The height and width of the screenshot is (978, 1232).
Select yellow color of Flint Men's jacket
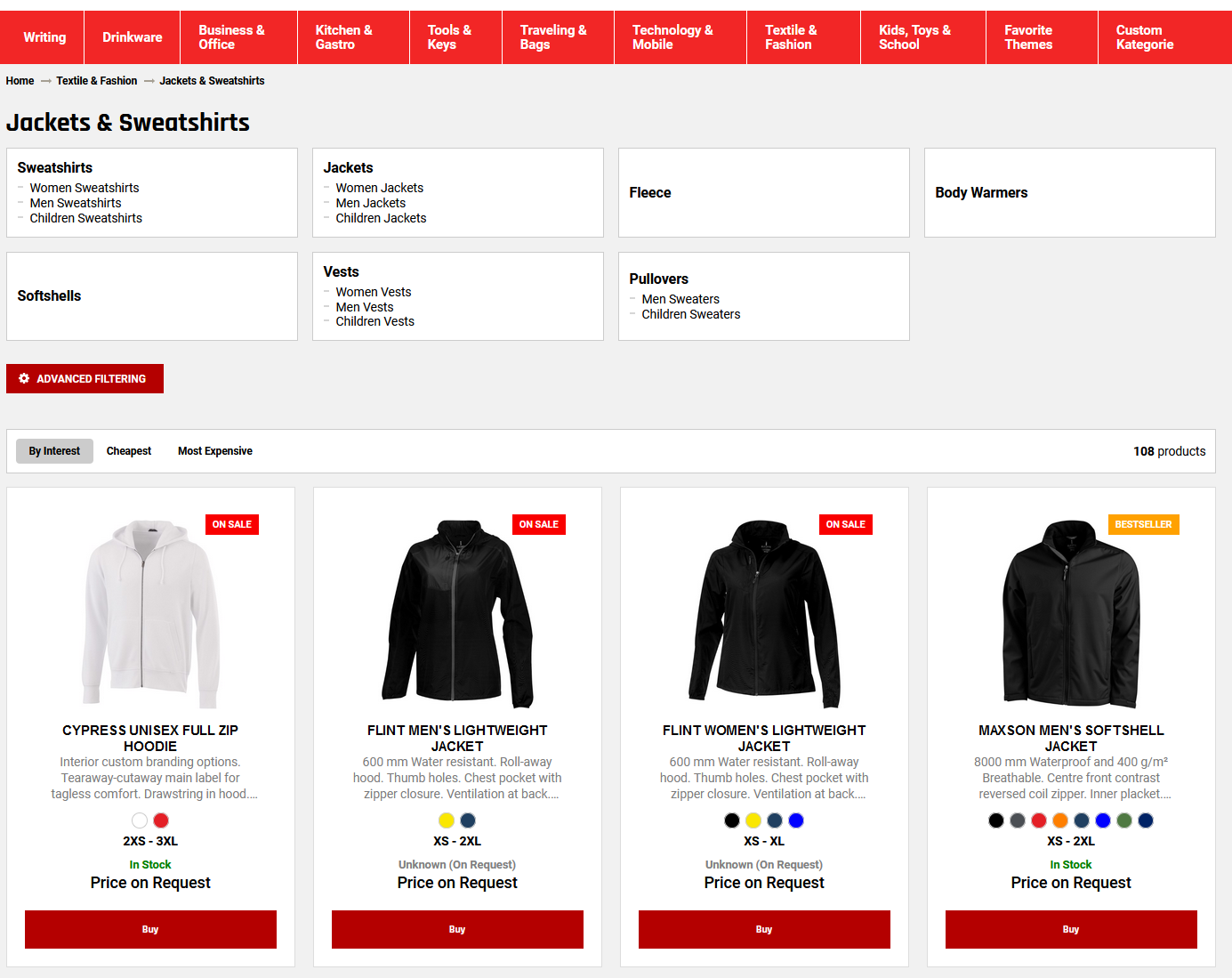coord(447,820)
